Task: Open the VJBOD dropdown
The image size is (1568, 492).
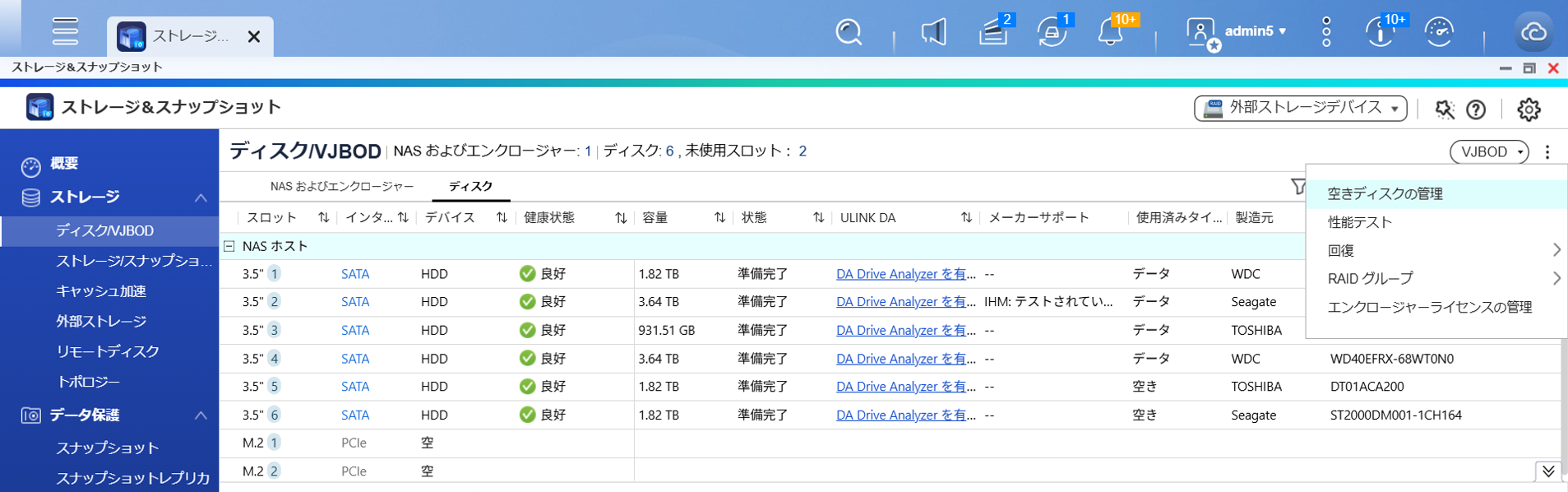Action: pyautogui.click(x=1489, y=152)
